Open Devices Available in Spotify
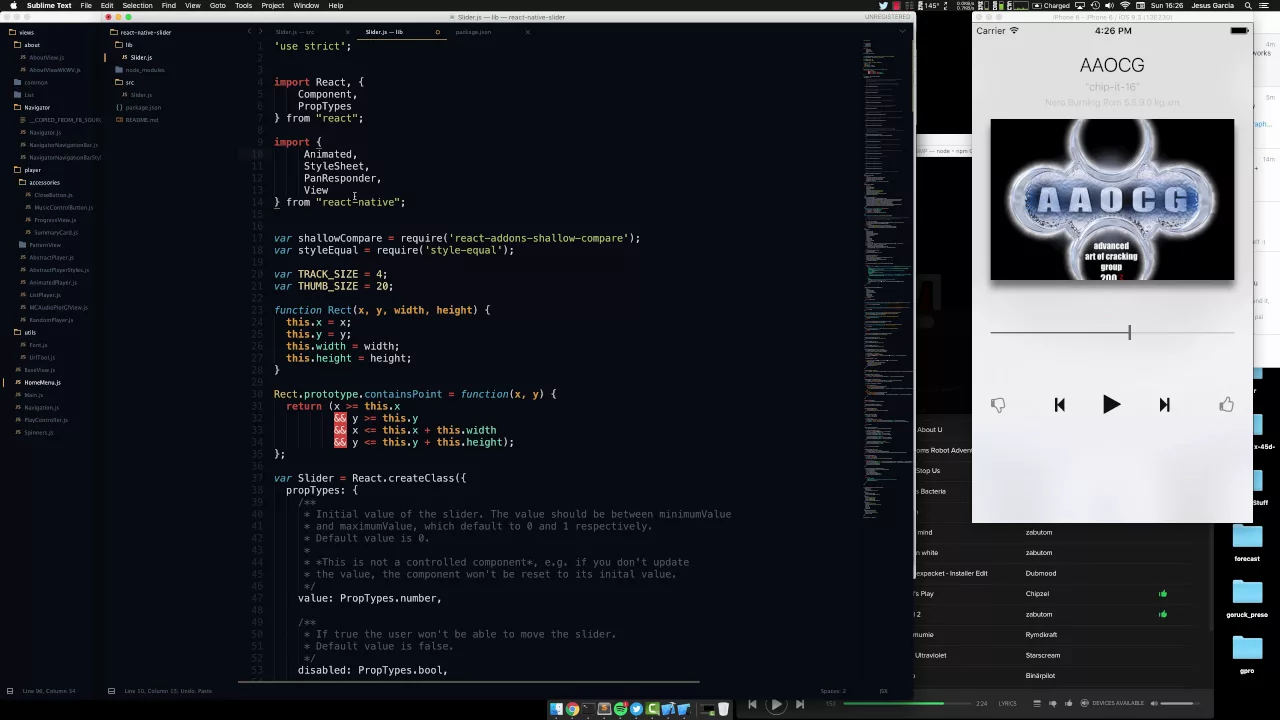Image resolution: width=1280 pixels, height=720 pixels. (1112, 704)
